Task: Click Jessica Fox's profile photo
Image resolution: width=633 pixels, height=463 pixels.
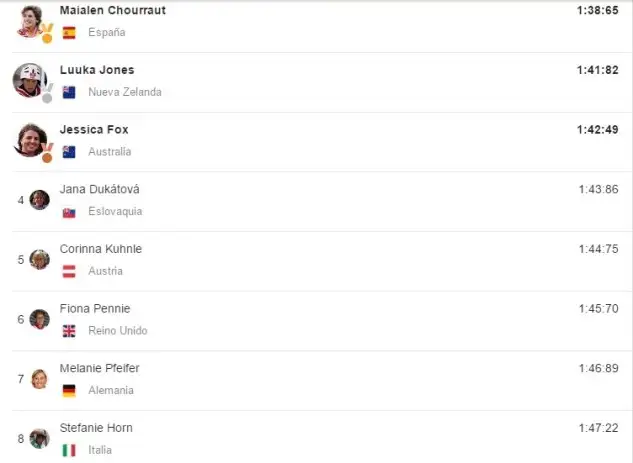Action: pyautogui.click(x=29, y=139)
